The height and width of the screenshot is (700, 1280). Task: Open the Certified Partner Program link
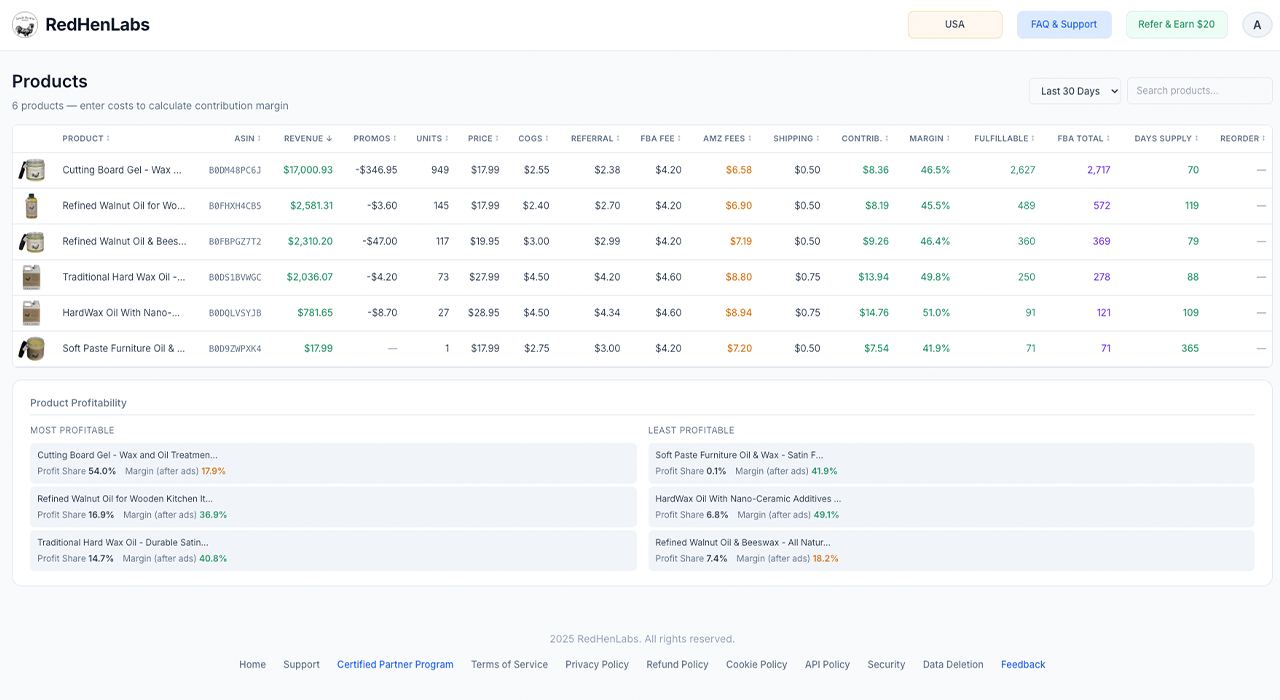[395, 665]
